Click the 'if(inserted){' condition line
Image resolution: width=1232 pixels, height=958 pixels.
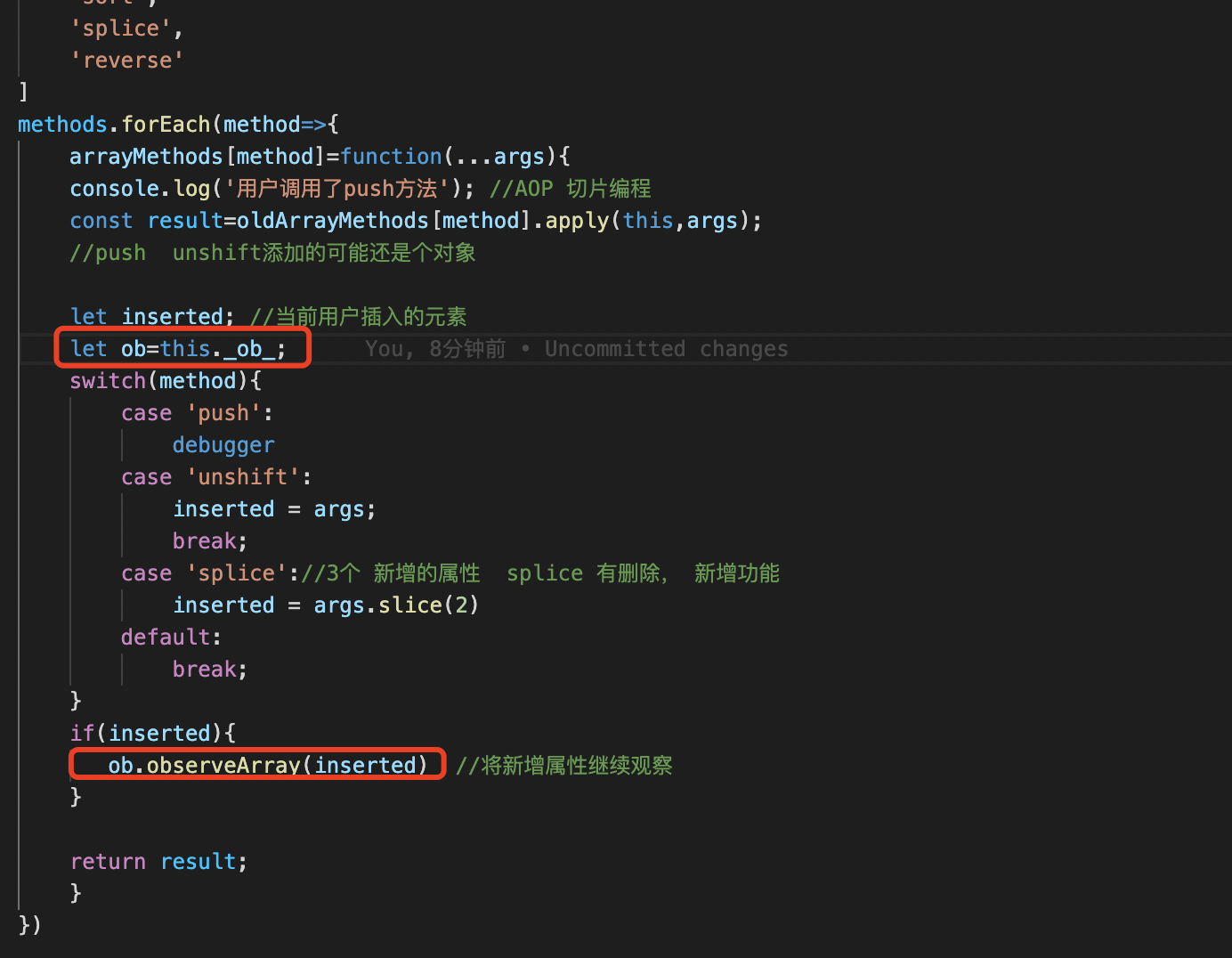pos(151,733)
